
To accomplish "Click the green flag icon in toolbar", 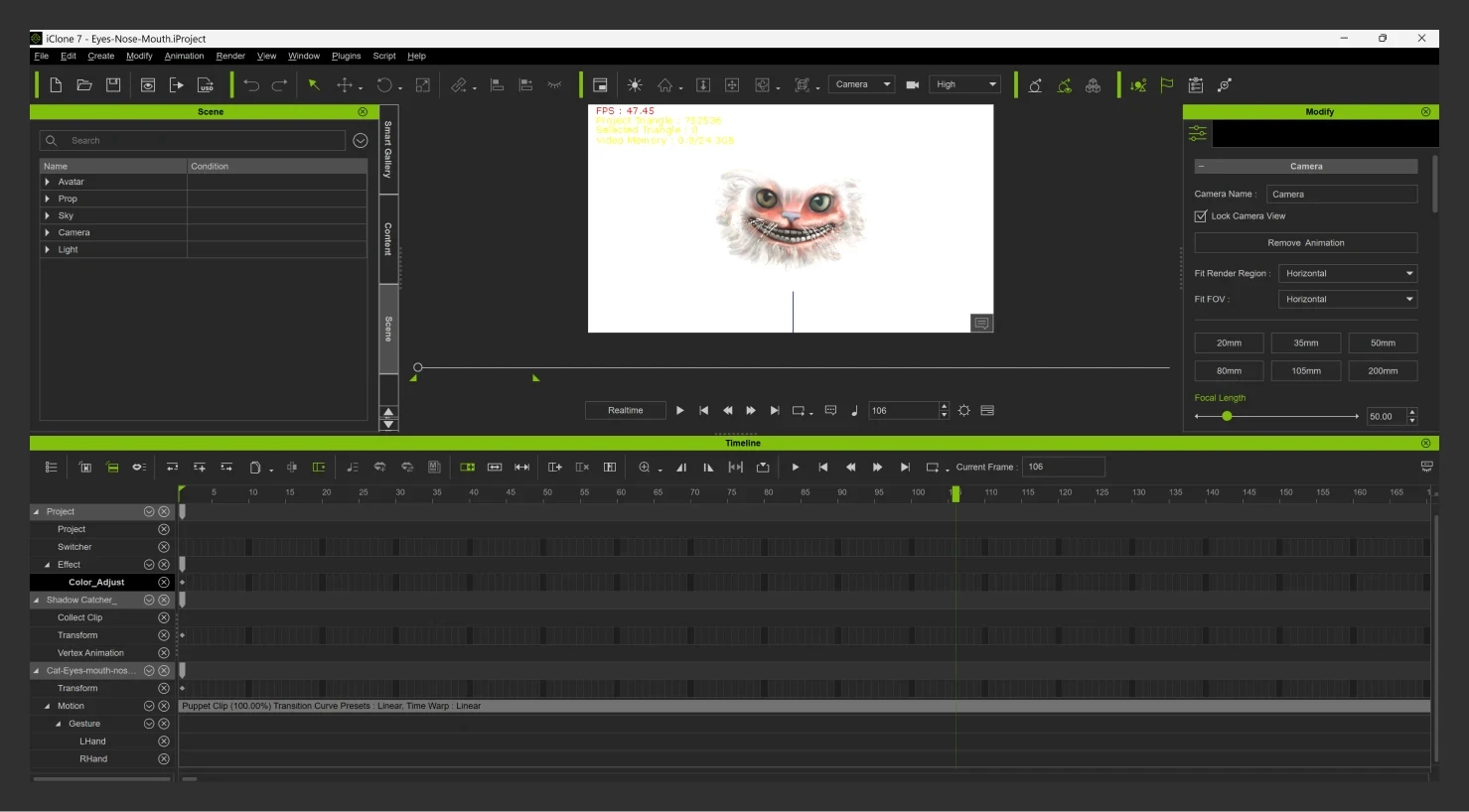I will (1167, 85).
